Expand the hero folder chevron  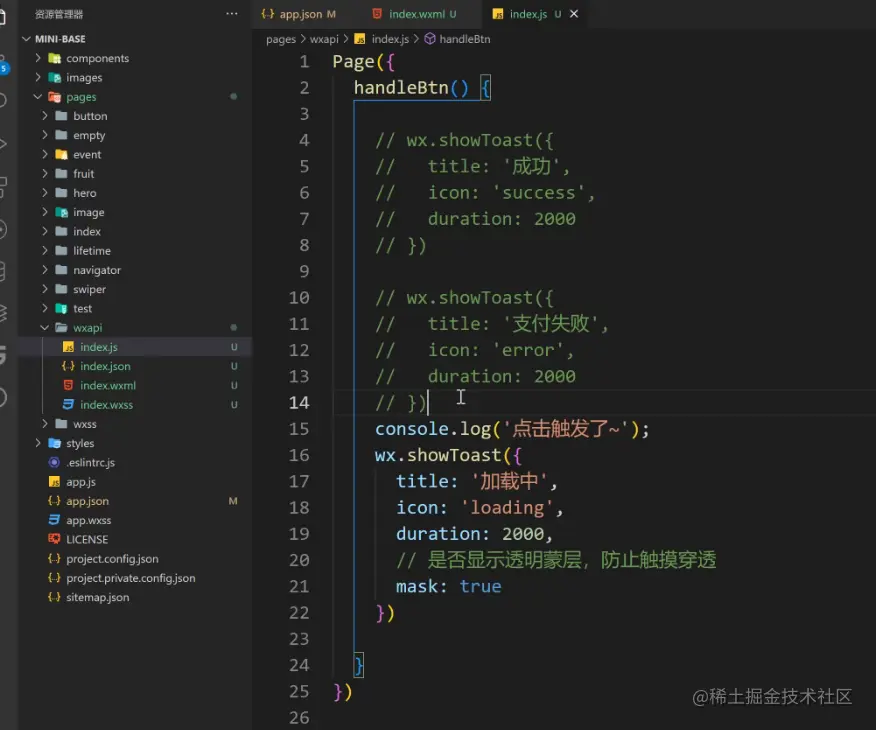pos(45,193)
